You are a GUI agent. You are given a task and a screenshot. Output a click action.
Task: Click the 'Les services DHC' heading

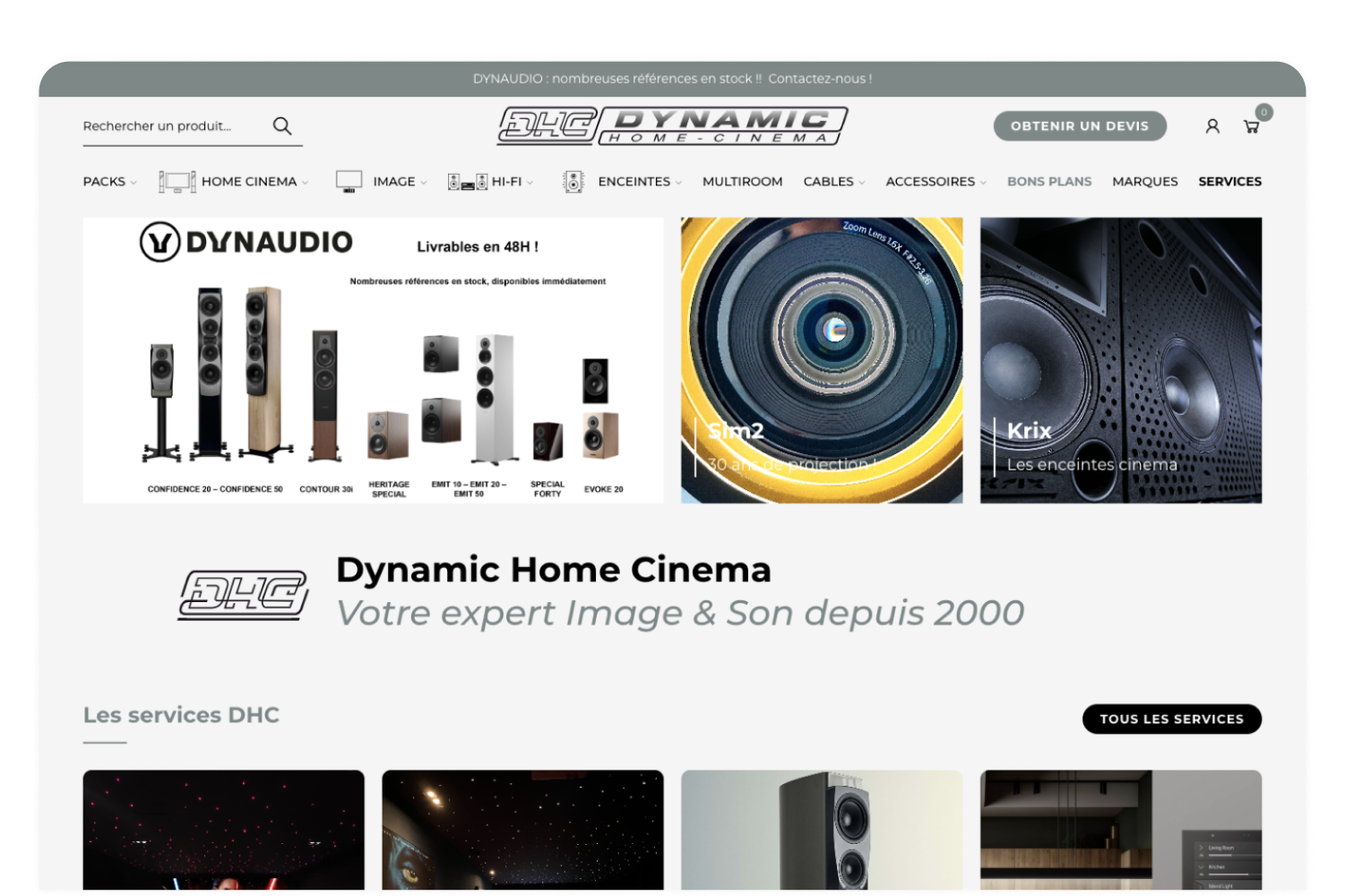coord(181,715)
